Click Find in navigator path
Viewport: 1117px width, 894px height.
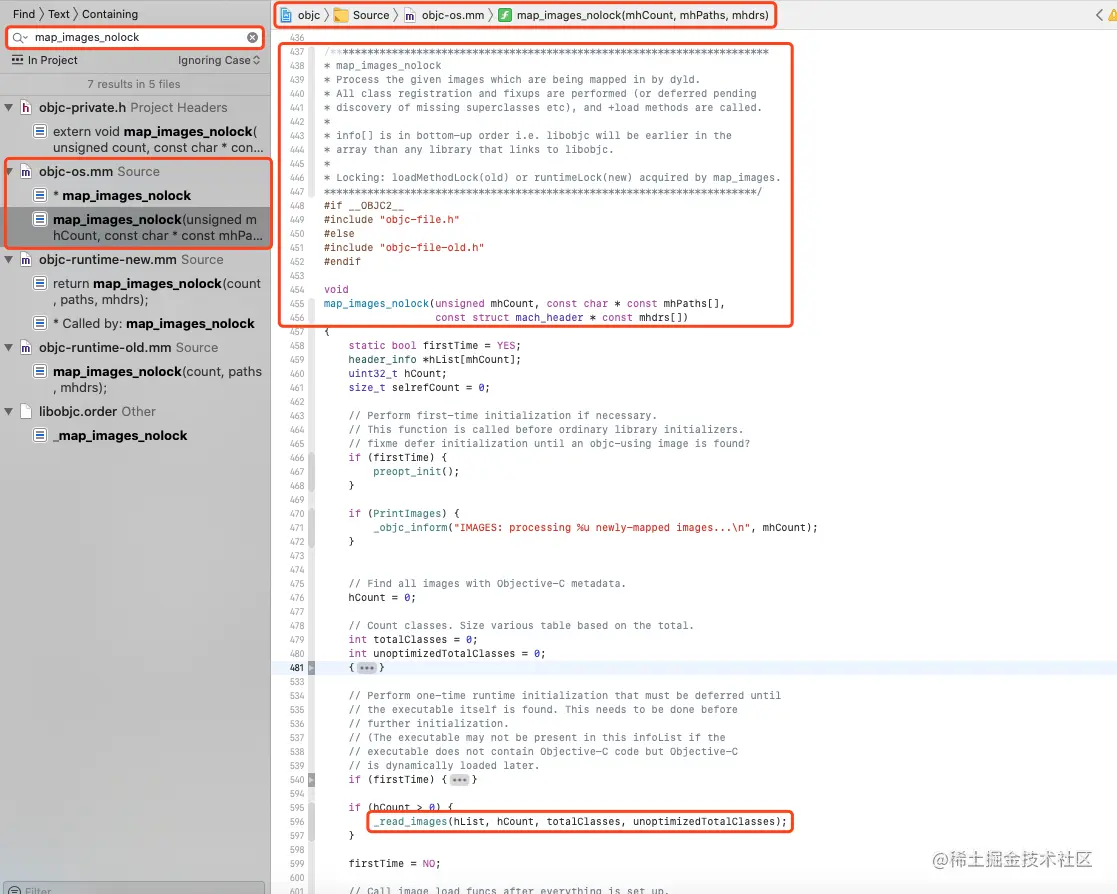(x=24, y=14)
